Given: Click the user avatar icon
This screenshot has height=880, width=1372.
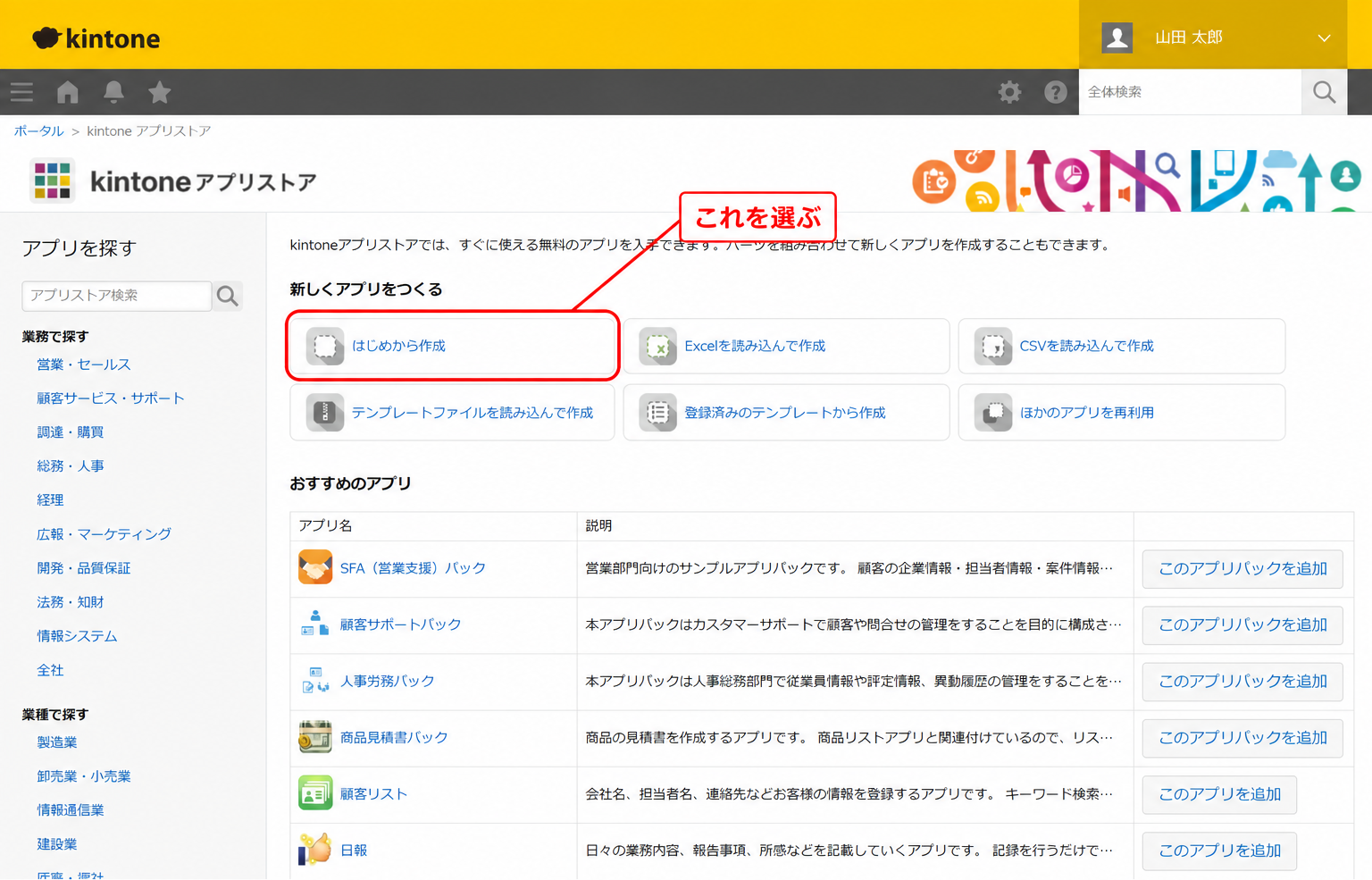Looking at the screenshot, I should 1117,38.
